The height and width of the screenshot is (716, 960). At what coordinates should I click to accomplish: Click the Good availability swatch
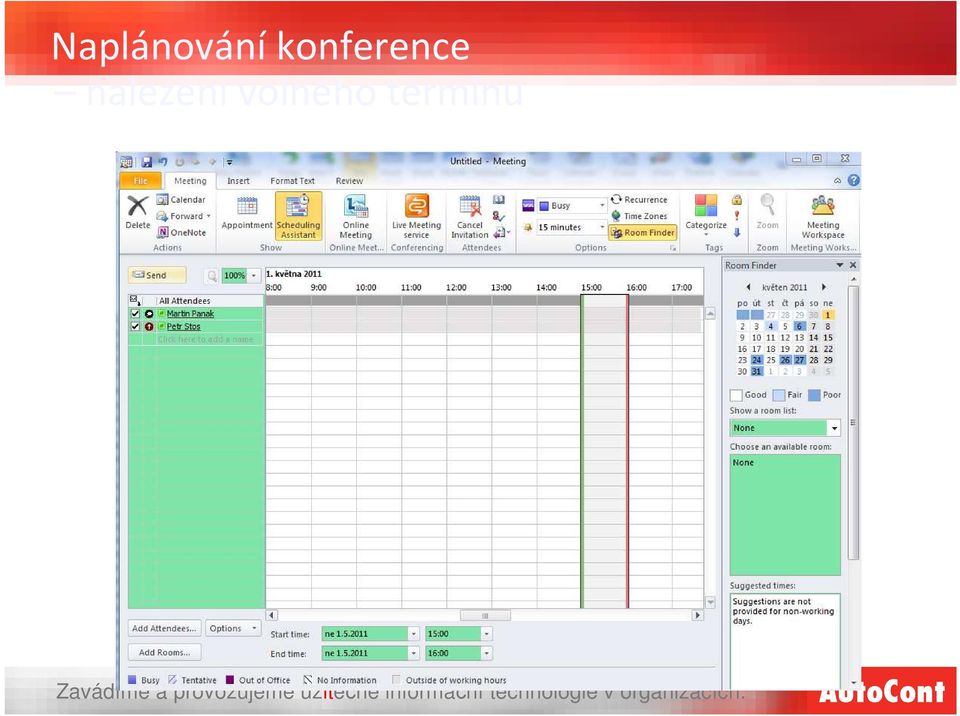(x=737, y=395)
